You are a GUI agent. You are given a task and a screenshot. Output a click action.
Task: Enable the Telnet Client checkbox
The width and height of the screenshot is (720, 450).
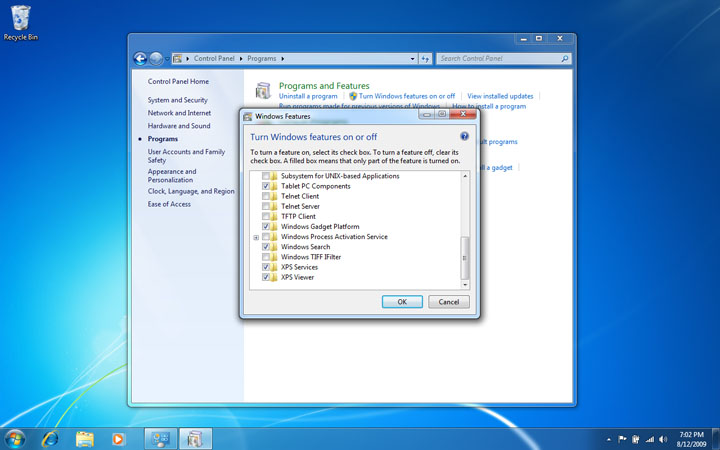(266, 196)
